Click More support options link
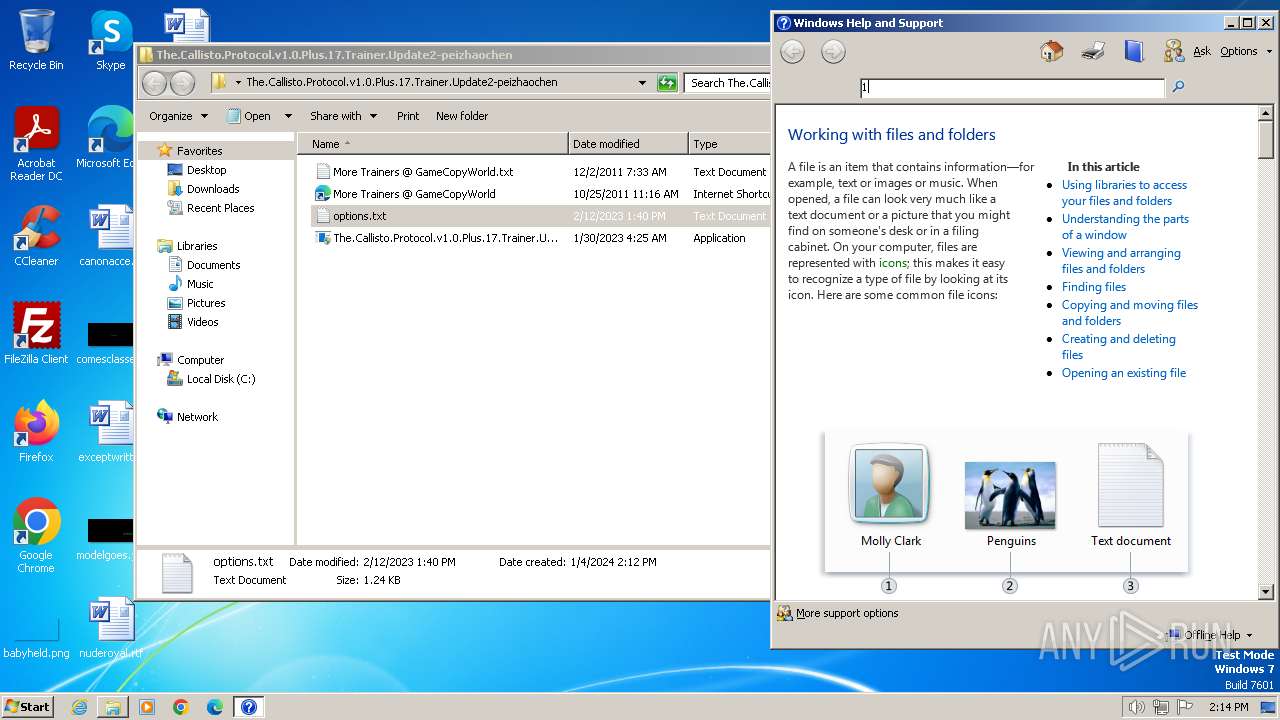The height and width of the screenshot is (720, 1280). 847,613
